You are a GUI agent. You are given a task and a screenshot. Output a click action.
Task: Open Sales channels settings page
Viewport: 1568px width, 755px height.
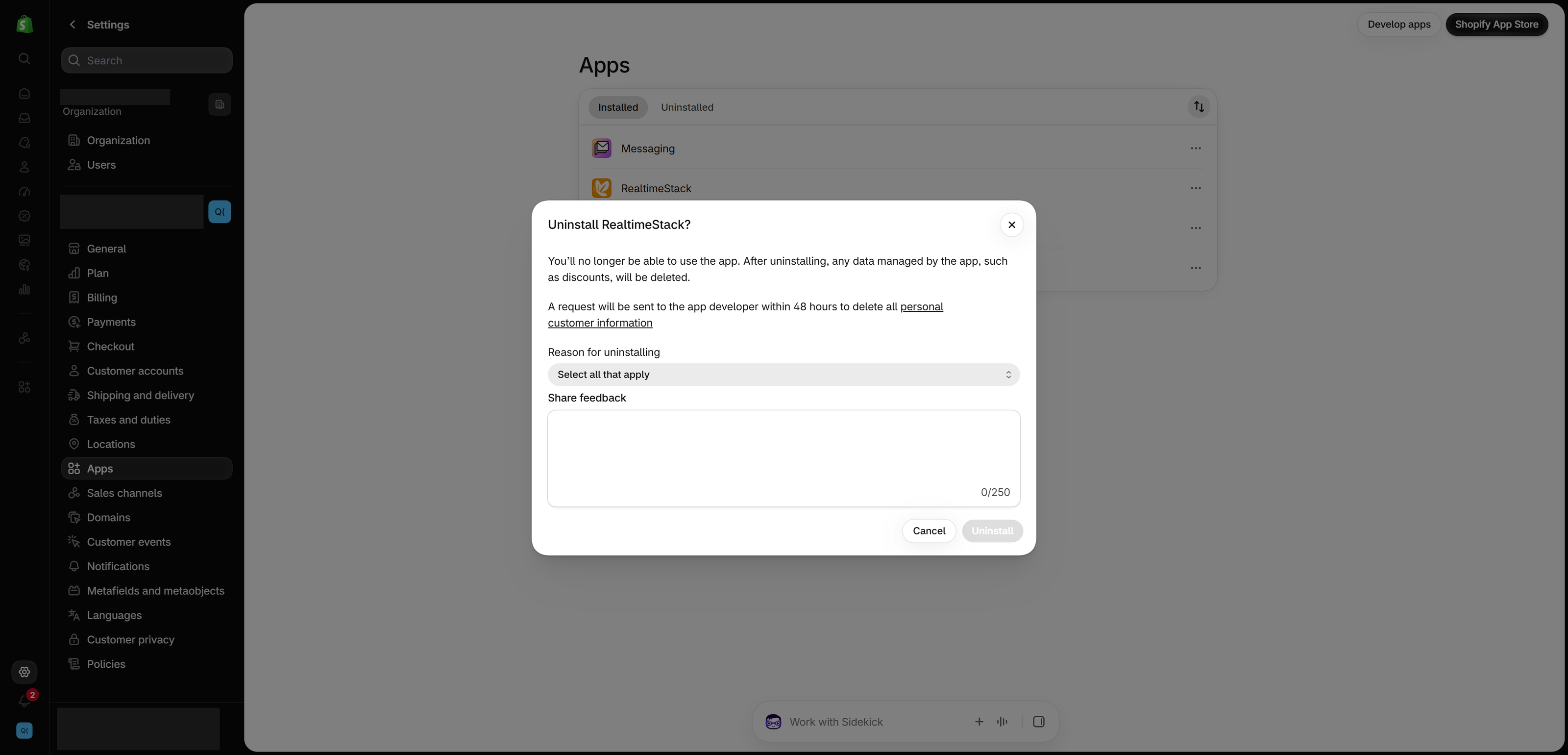coord(147,493)
